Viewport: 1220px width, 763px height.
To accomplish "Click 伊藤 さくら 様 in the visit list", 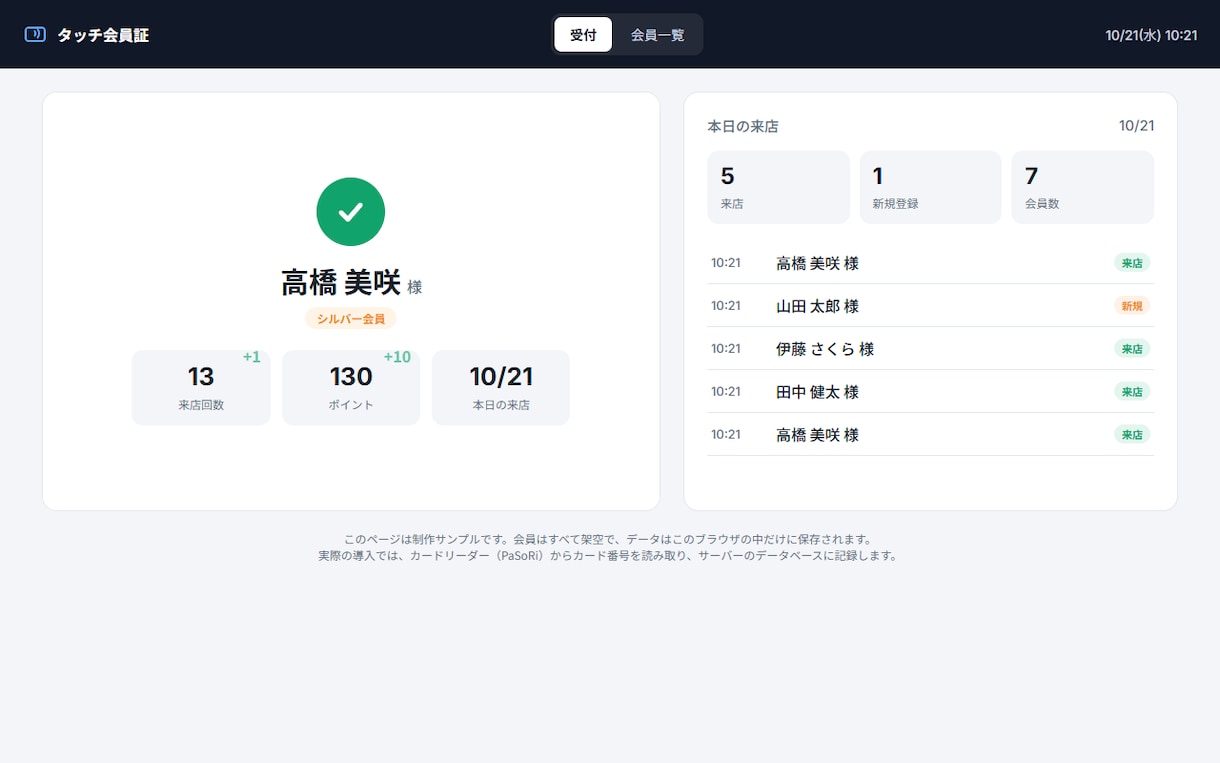I will coord(825,349).
